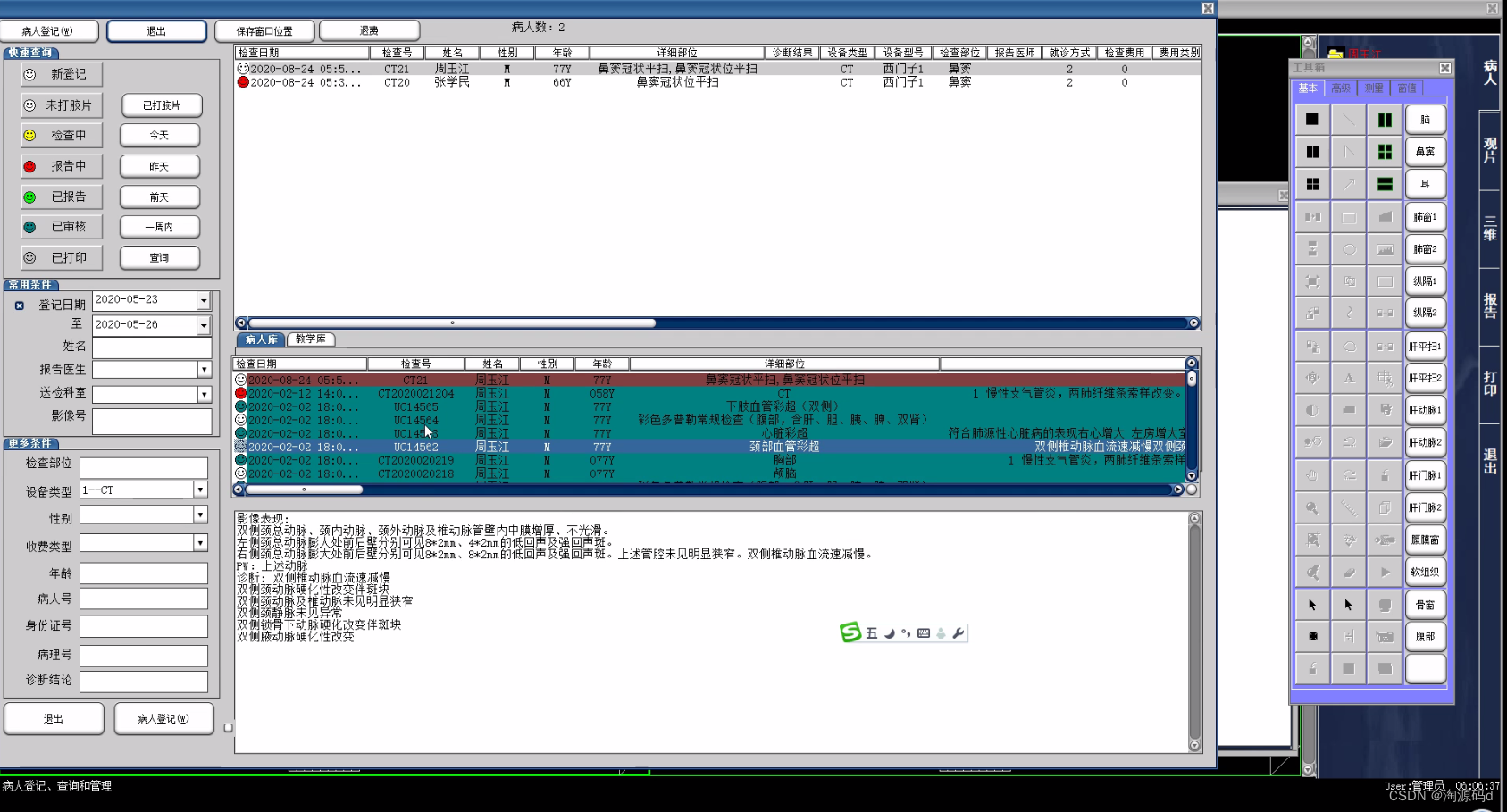This screenshot has height=812, width=1507.
Task: Click the undo rotate arrow tool
Action: click(x=1349, y=442)
